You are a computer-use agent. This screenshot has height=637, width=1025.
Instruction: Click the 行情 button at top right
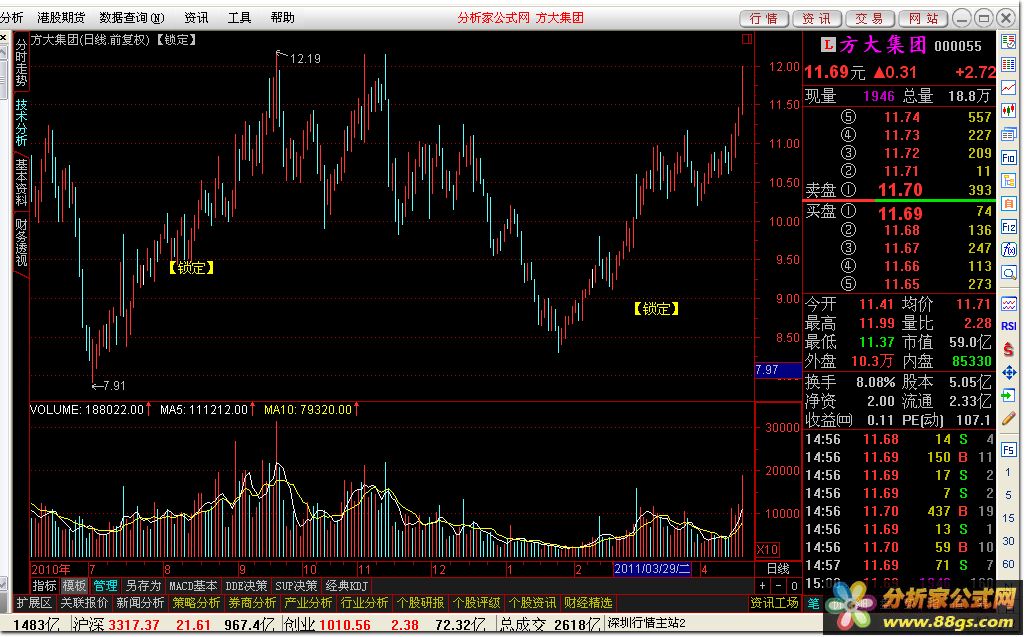(x=764, y=18)
